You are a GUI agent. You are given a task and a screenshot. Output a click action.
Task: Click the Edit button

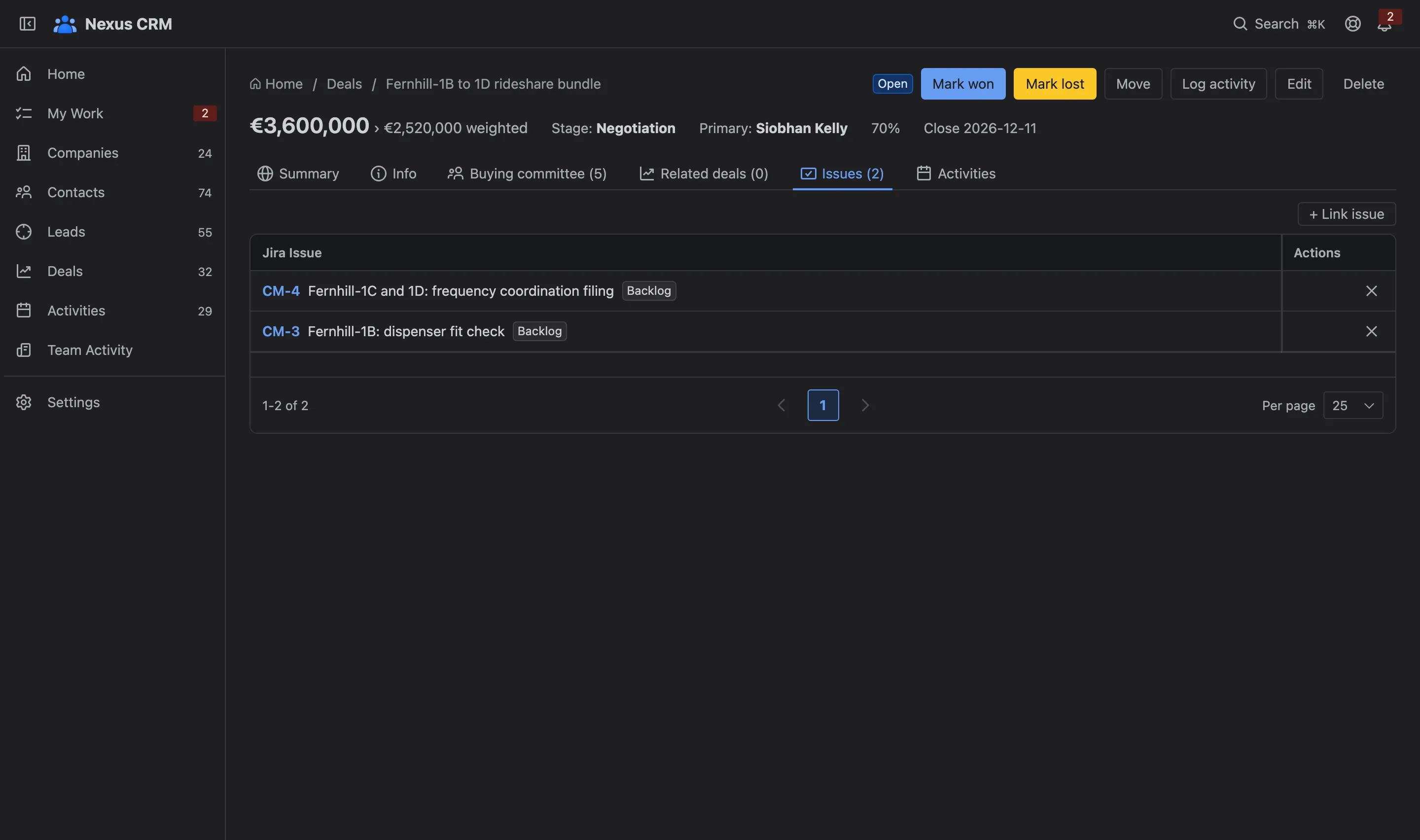click(x=1299, y=84)
